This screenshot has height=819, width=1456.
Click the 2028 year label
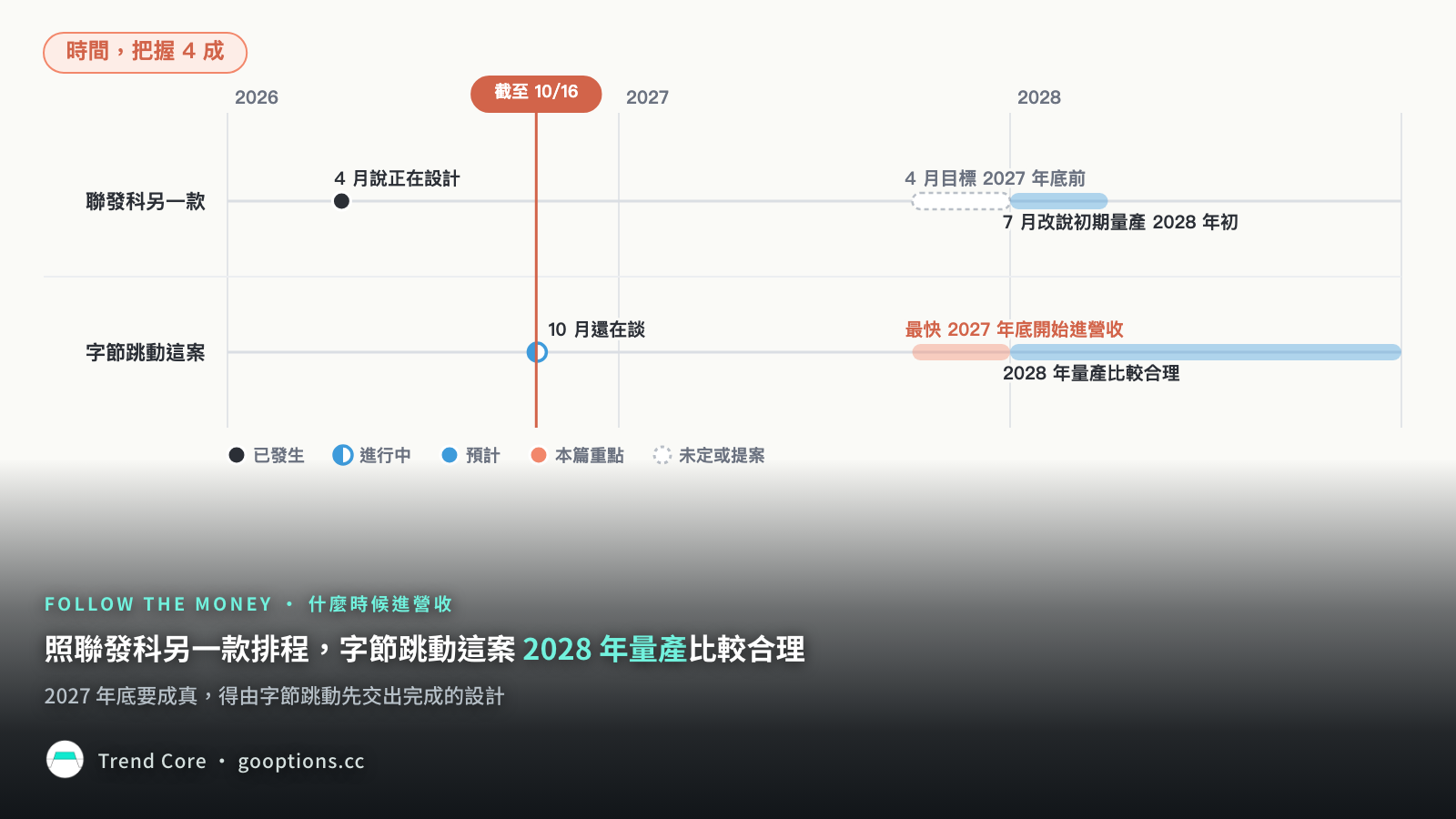coord(1039,97)
